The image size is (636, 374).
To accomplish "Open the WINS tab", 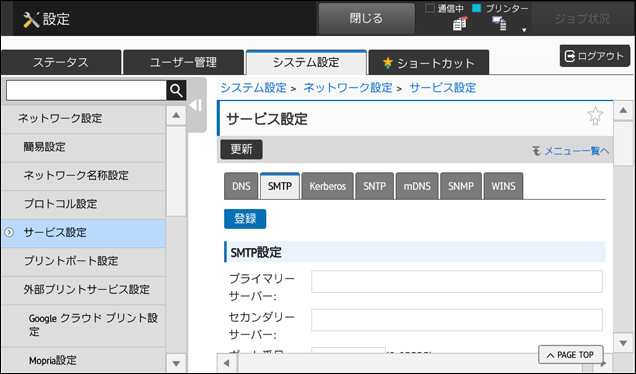I will (503, 186).
